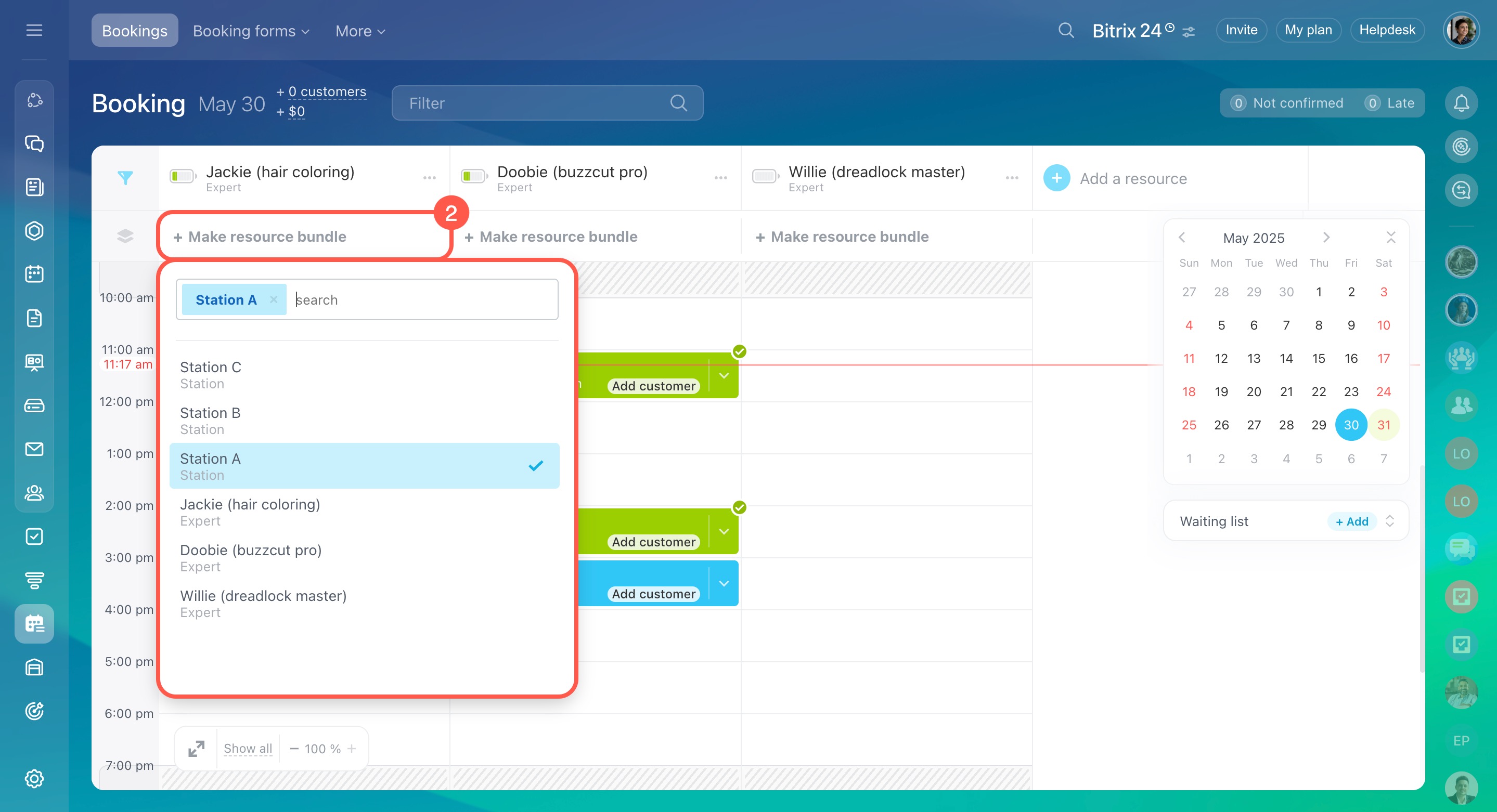The height and width of the screenshot is (812, 1497).
Task: Open Jackie resource three-dots options
Action: click(x=430, y=178)
